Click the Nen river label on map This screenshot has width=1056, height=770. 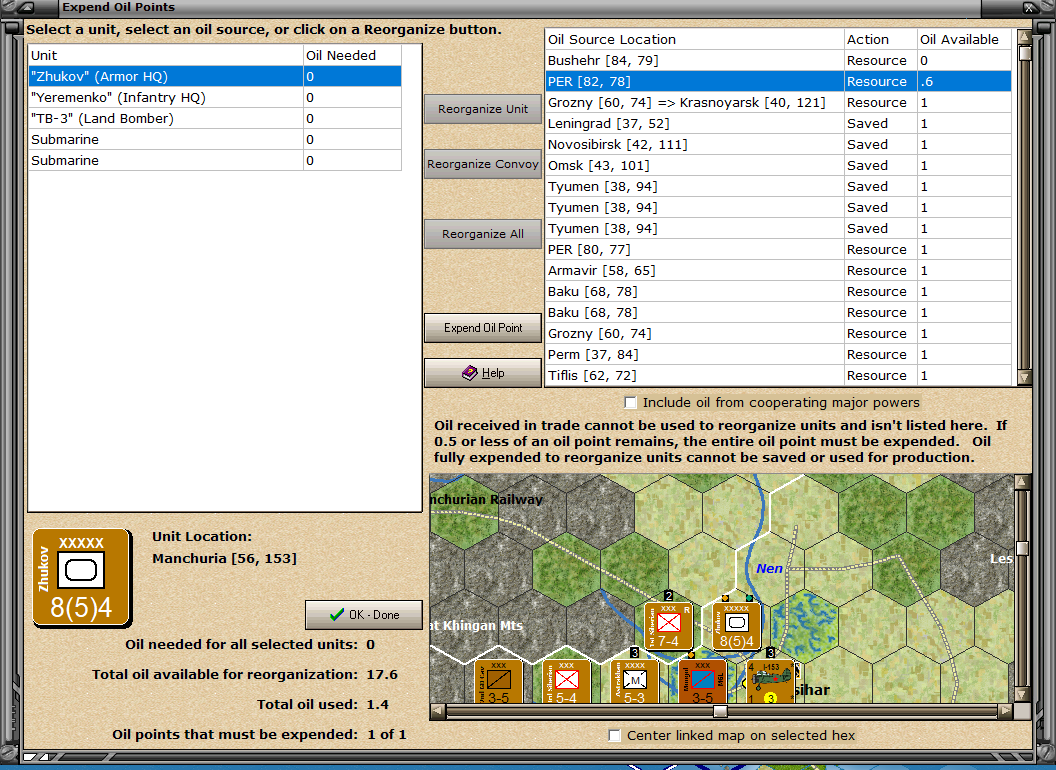(769, 569)
